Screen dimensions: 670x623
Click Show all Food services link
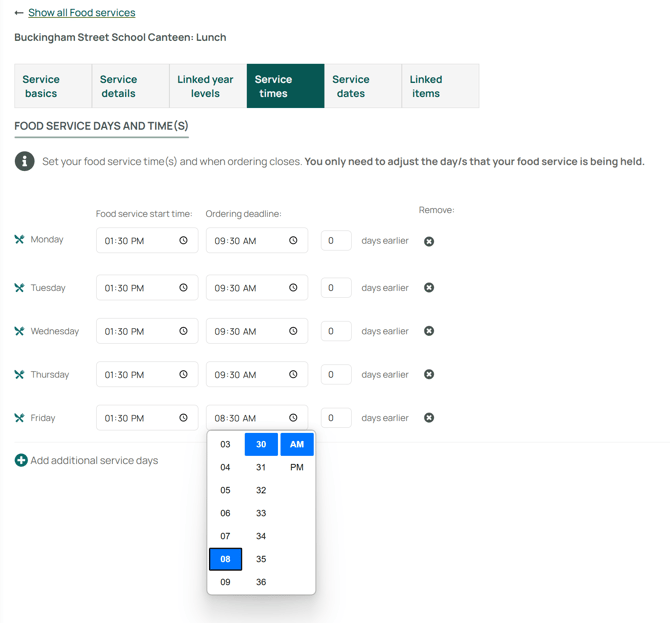(x=81, y=13)
